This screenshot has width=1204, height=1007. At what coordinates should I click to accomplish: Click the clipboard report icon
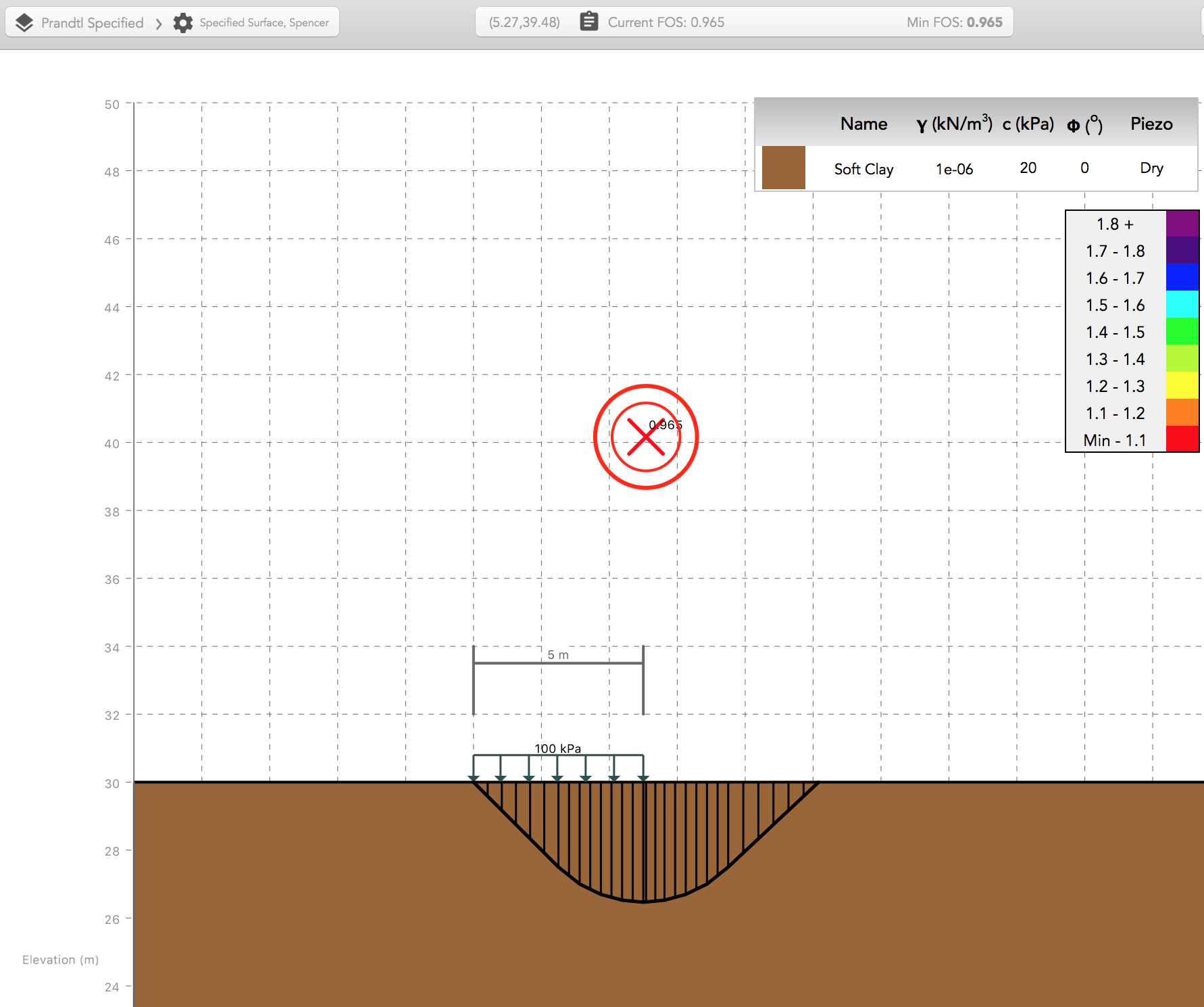[x=589, y=22]
